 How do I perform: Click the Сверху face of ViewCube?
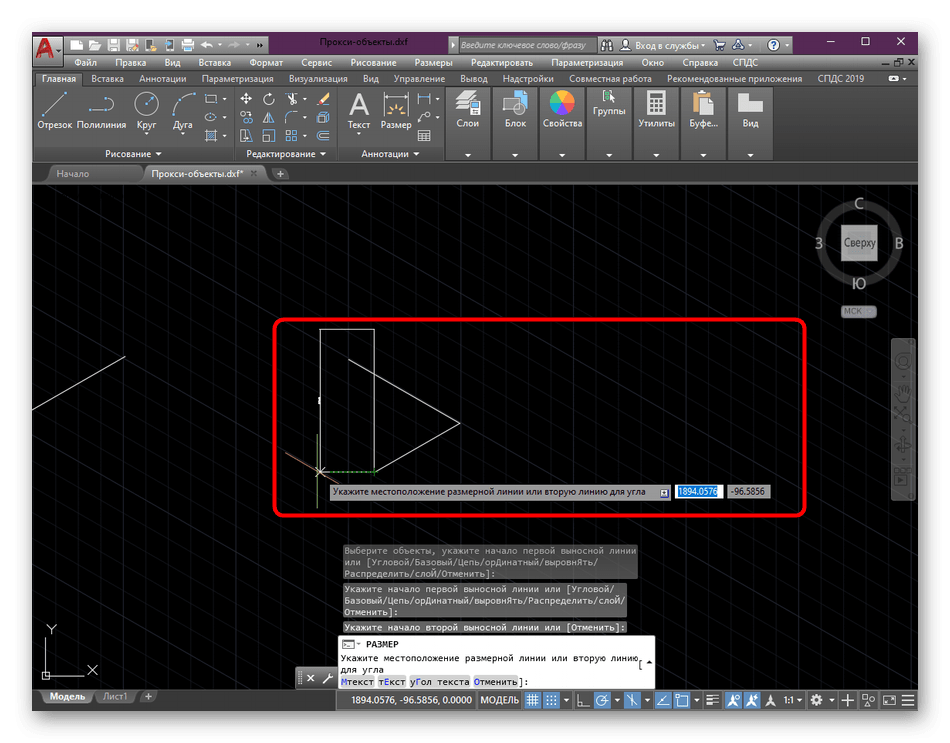[x=859, y=243]
